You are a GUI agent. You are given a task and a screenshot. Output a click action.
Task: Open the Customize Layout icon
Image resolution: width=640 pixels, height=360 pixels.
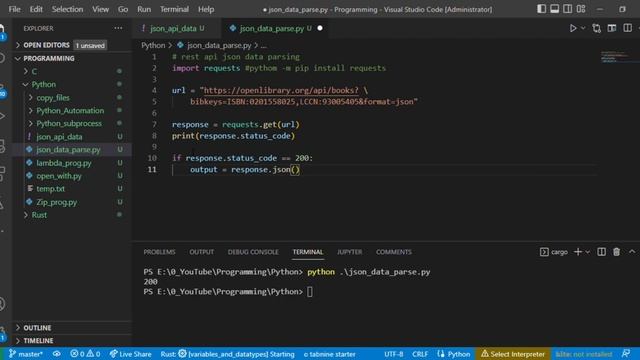581,9
